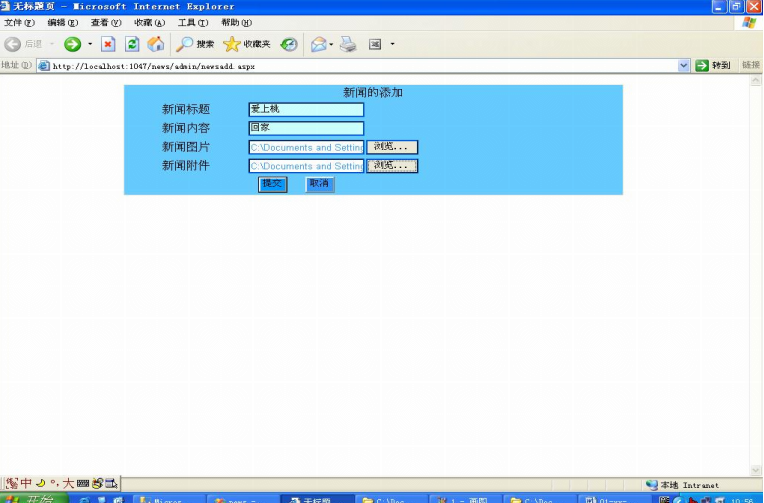This screenshot has height=503, width=764.
Task: Click the 新闻附件 file path field
Action: [306, 166]
